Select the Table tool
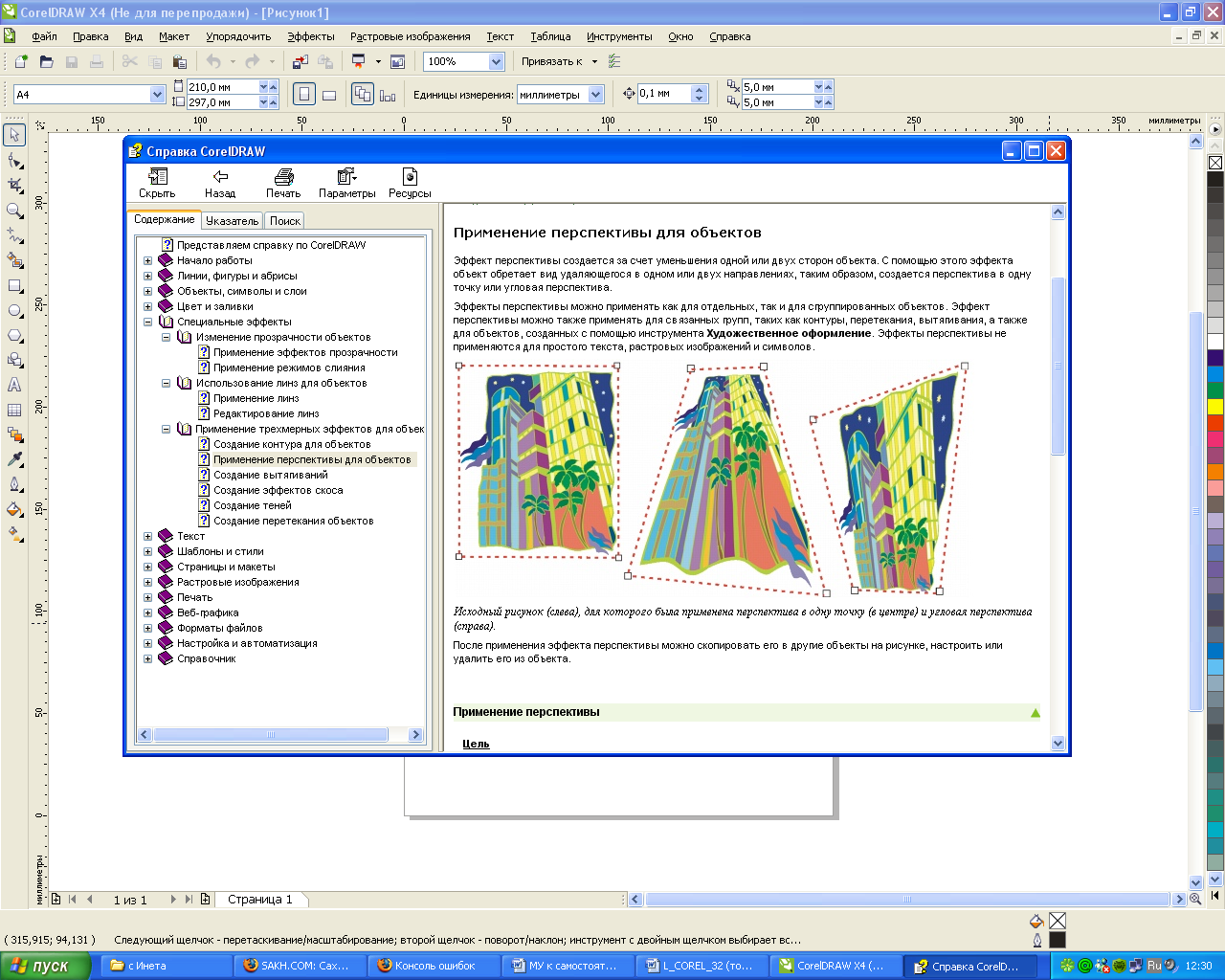The width and height of the screenshot is (1225, 980). 14,410
